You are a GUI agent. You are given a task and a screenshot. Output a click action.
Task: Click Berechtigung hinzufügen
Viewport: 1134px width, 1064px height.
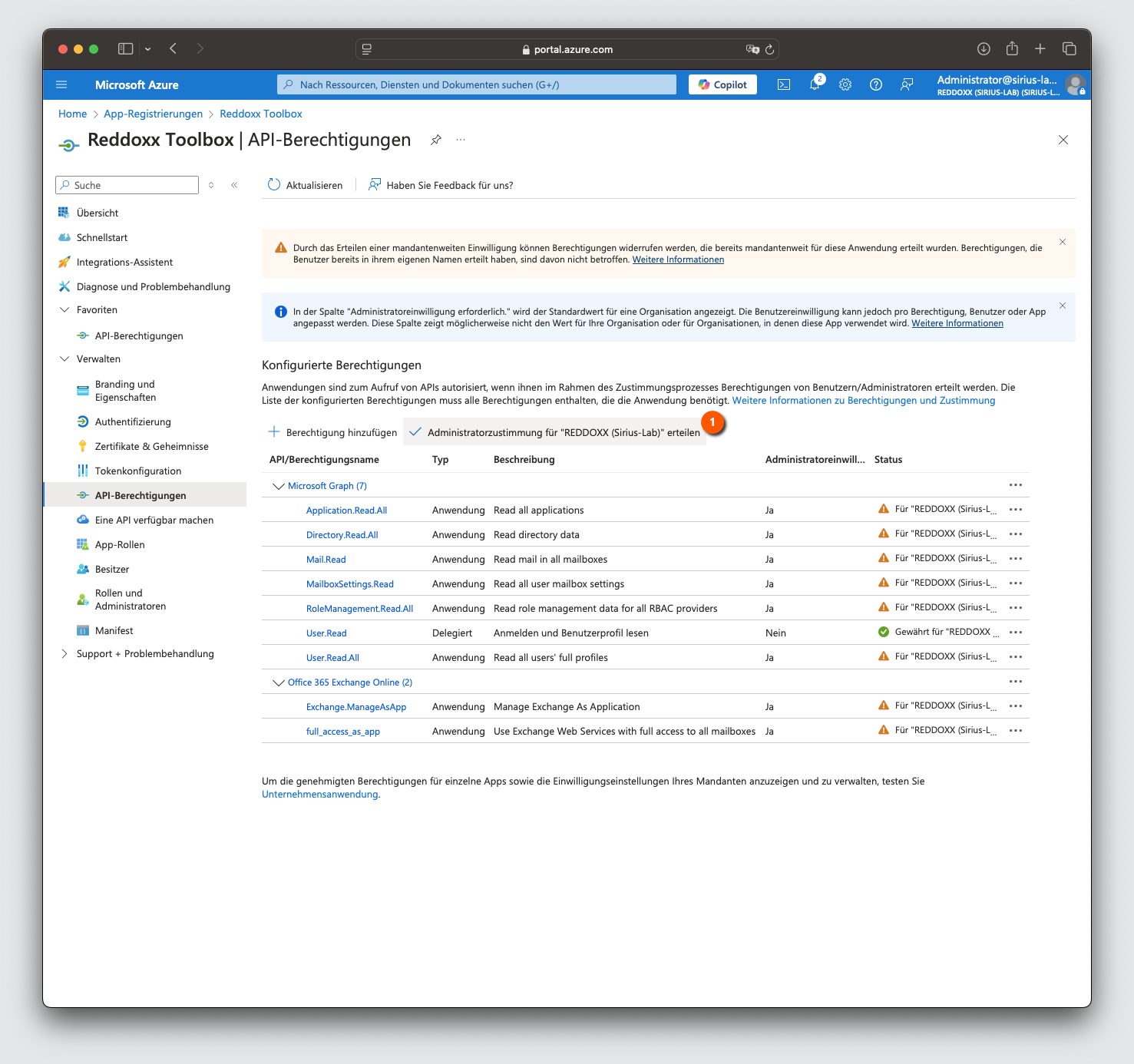point(332,432)
